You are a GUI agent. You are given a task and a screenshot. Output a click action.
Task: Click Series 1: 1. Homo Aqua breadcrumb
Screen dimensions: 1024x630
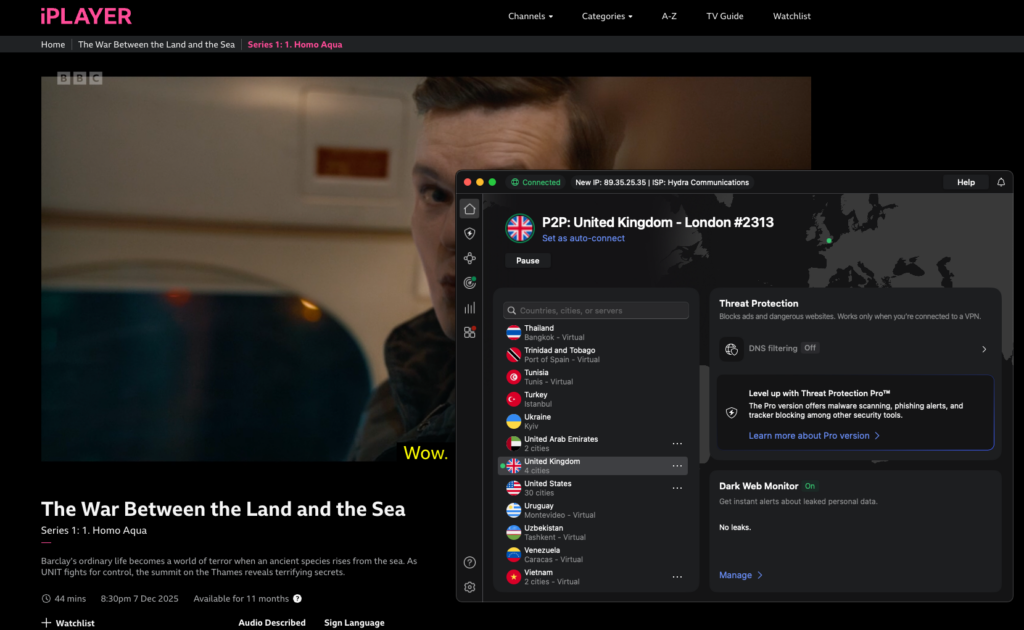coord(295,44)
